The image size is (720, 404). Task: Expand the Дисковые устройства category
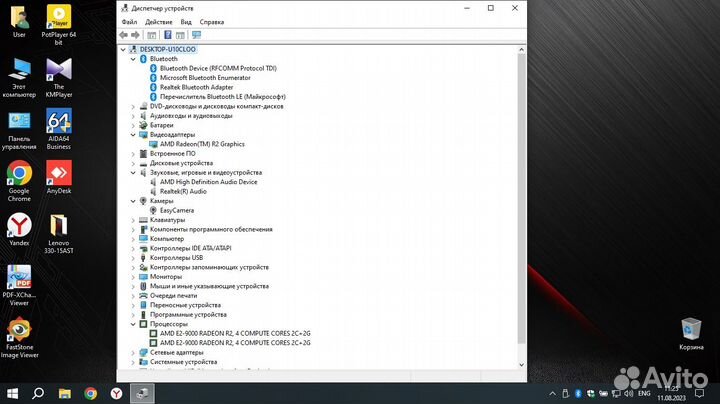point(133,163)
